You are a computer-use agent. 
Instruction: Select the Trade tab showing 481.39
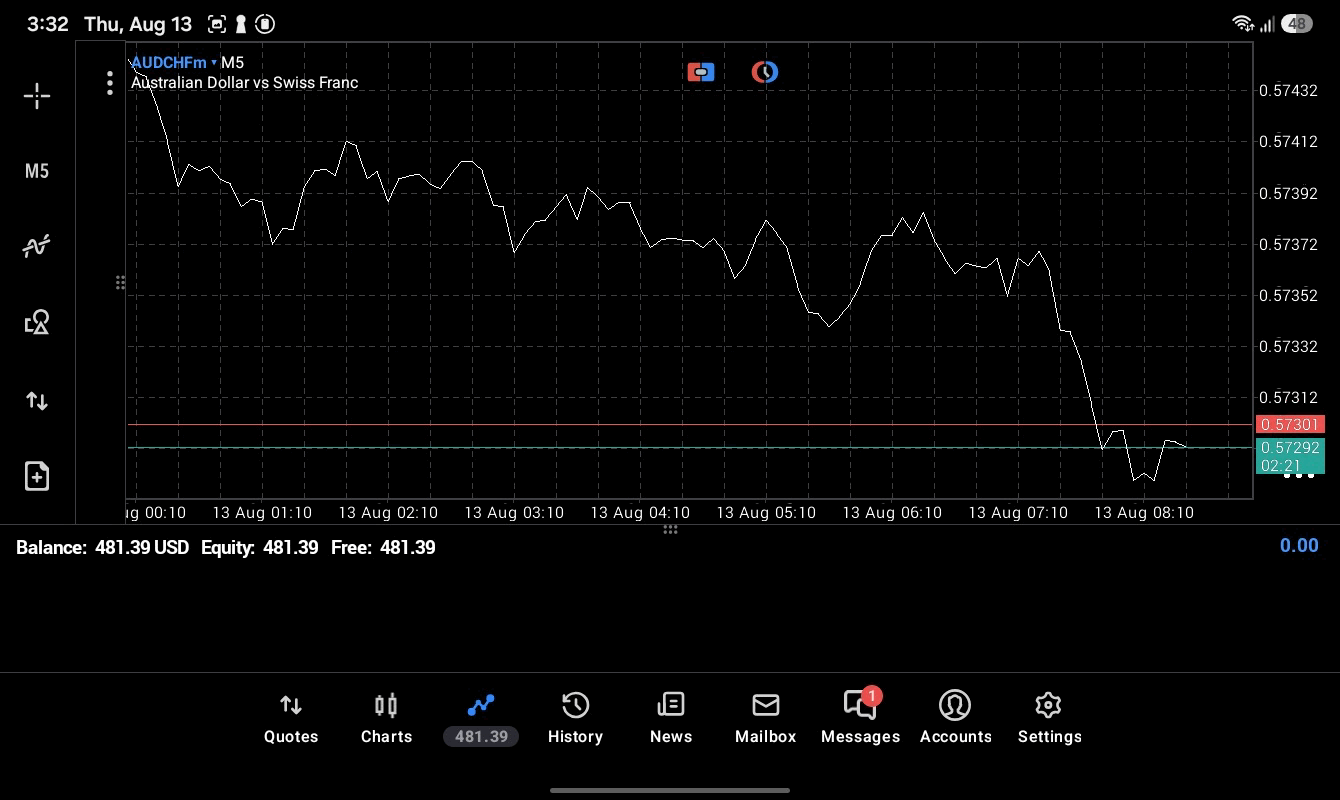click(x=481, y=719)
